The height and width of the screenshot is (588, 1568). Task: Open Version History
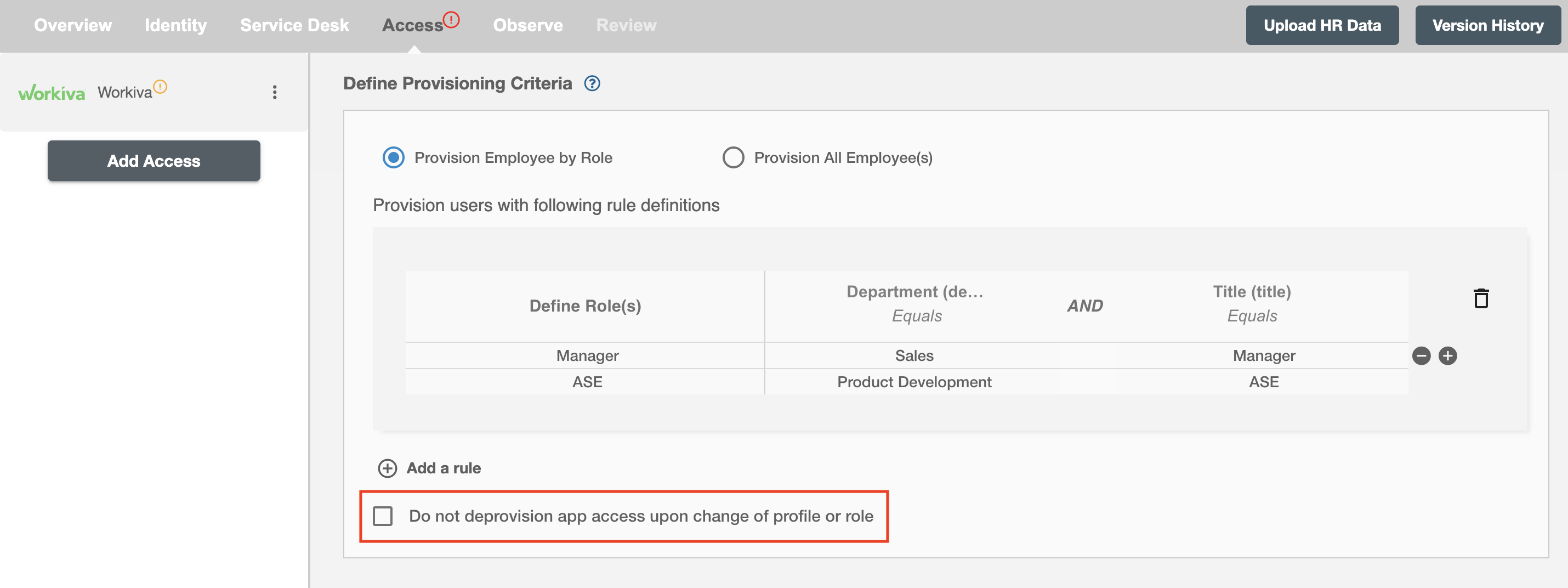coord(1487,26)
